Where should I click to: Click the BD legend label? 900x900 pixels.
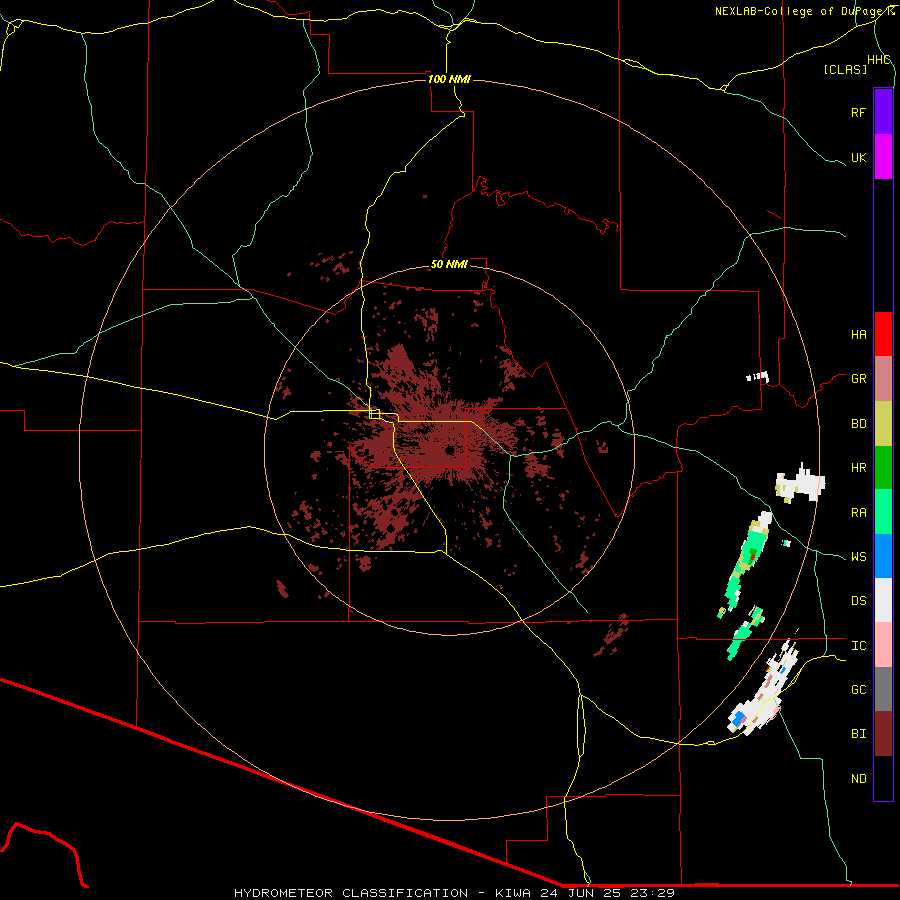[859, 424]
